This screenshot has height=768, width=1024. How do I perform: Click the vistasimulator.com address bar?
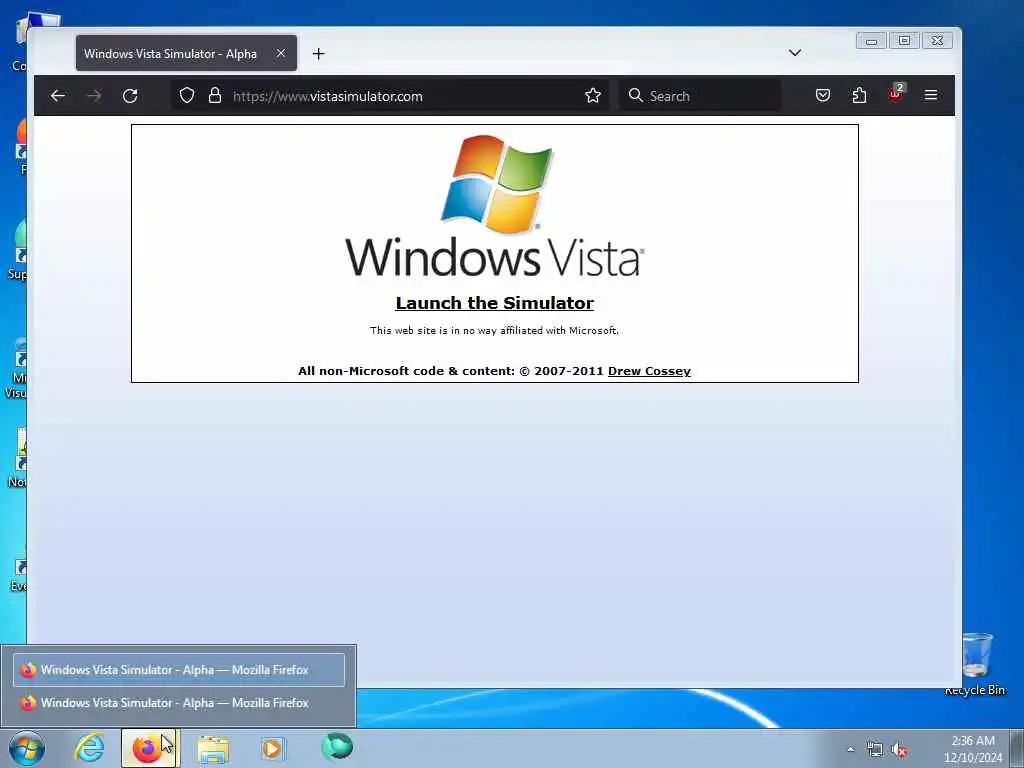pyautogui.click(x=391, y=96)
